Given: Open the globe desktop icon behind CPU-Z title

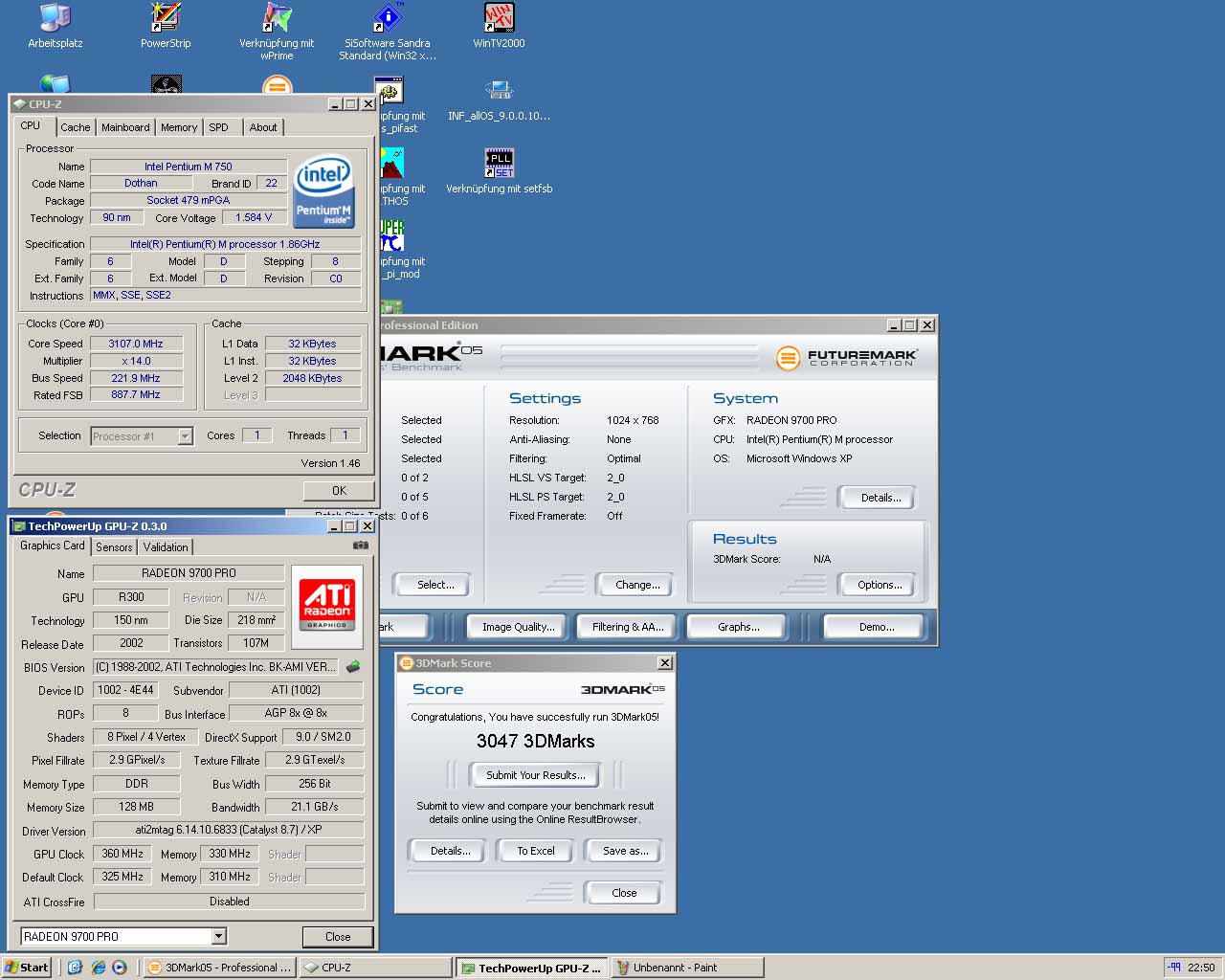Looking at the screenshot, I should (55, 84).
